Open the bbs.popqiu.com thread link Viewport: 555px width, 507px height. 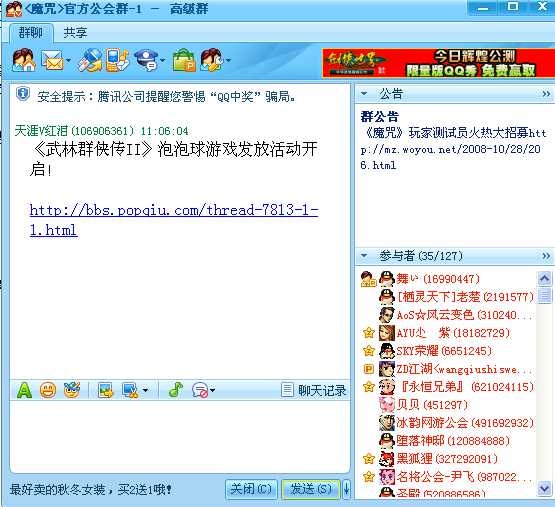(x=174, y=220)
